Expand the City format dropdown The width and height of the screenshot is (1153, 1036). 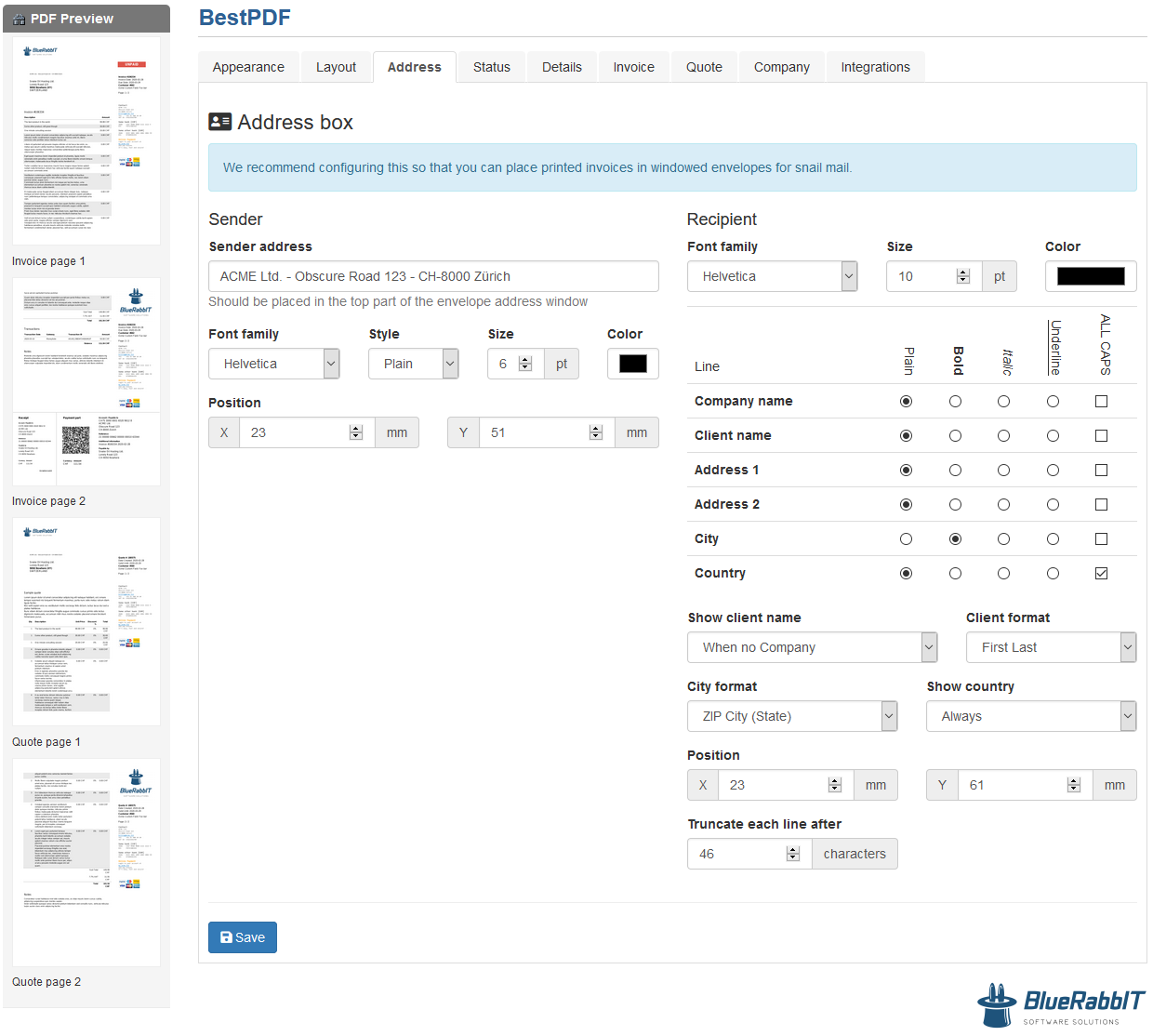pyautogui.click(x=792, y=716)
